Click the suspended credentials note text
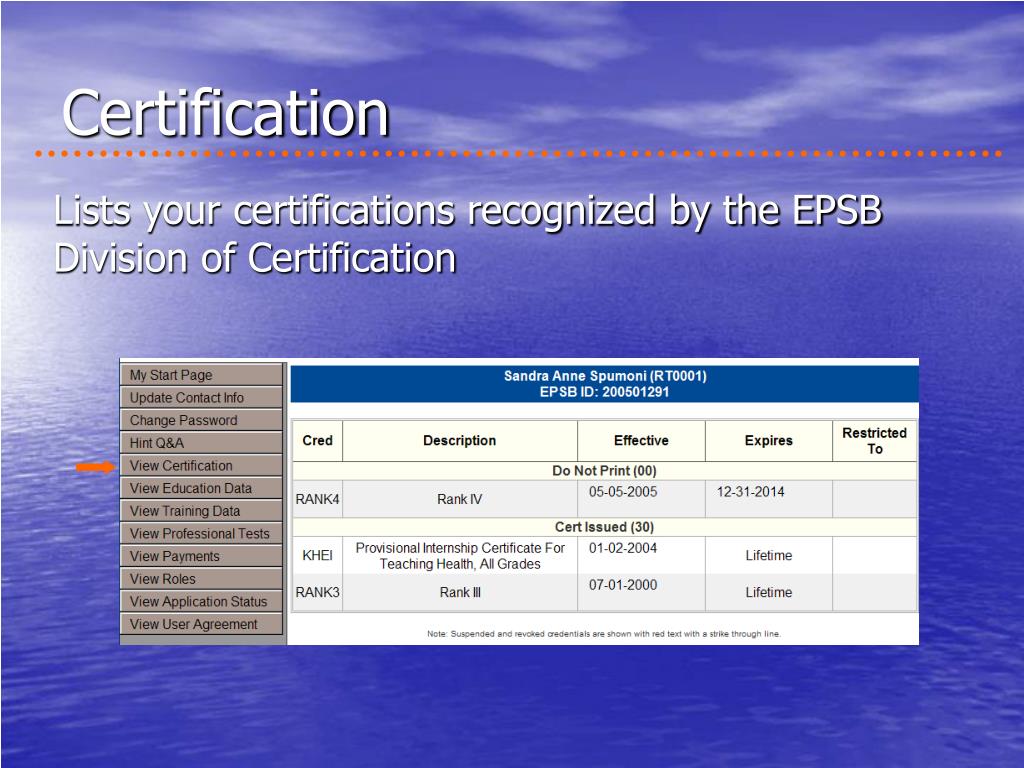 604,633
